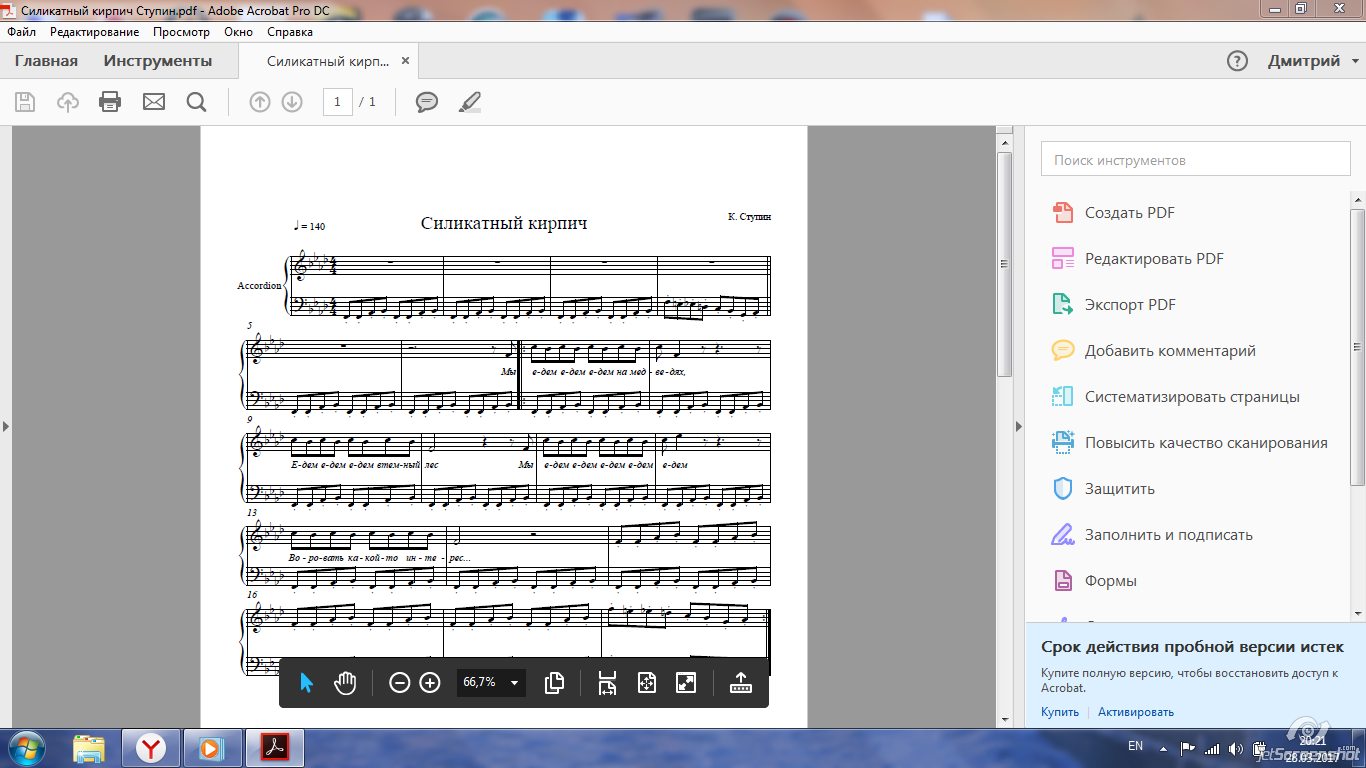The width and height of the screenshot is (1366, 768).
Task: Click the Купить link
Action: click(1059, 712)
